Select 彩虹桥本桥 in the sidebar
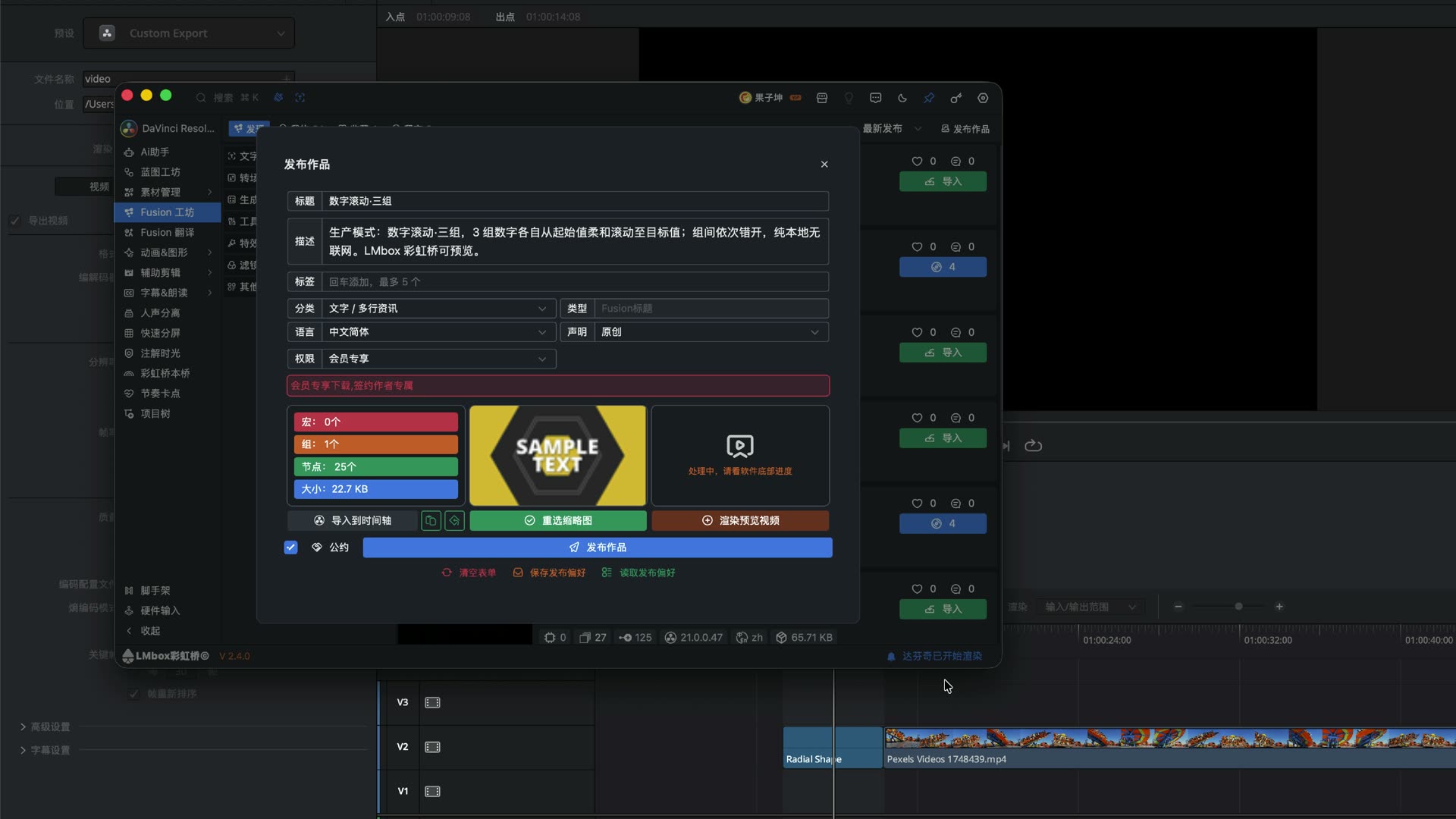Image resolution: width=1456 pixels, height=819 pixels. pyautogui.click(x=165, y=374)
